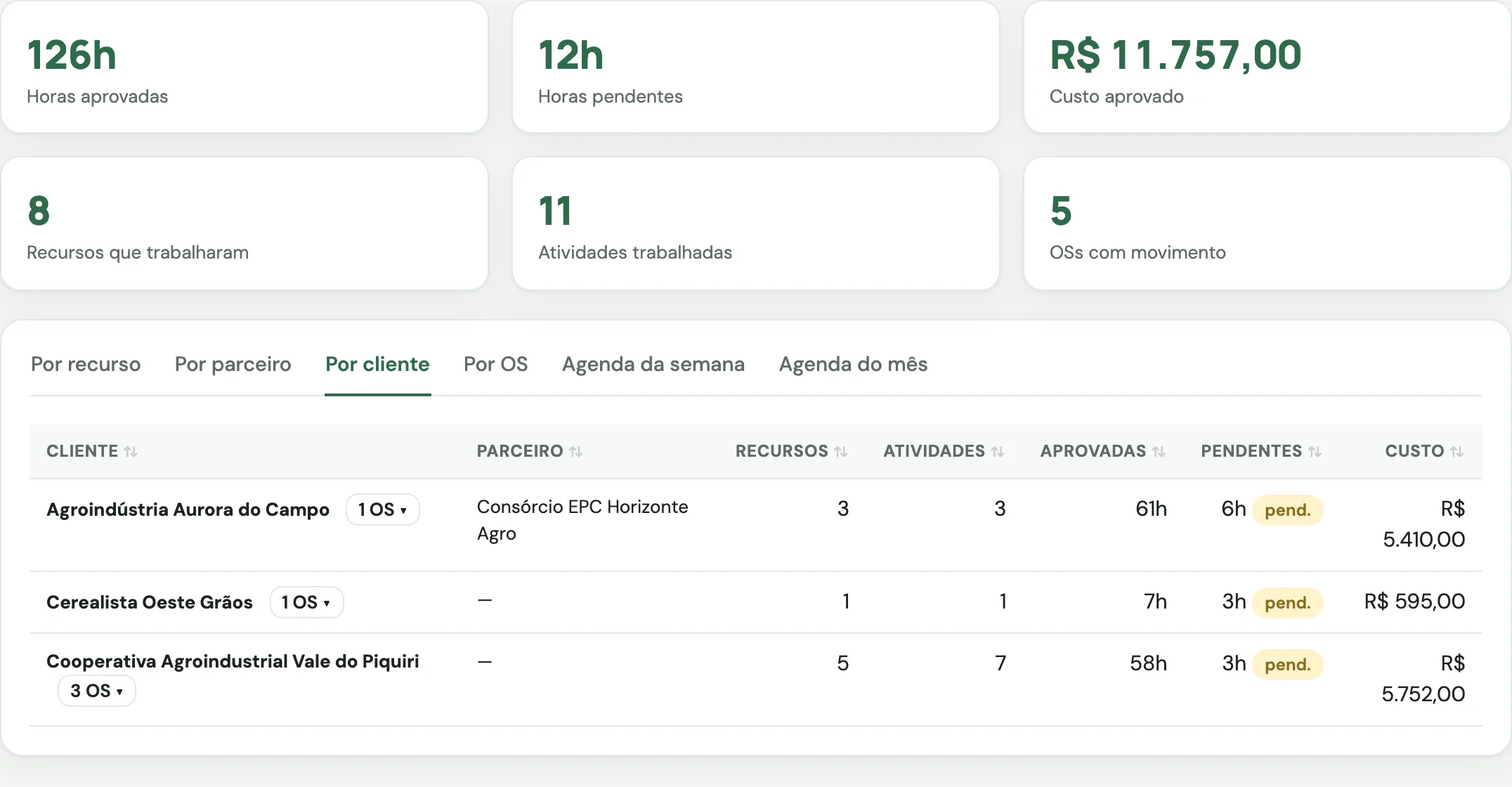
Task: Open the Por OS tab
Action: [x=495, y=364]
